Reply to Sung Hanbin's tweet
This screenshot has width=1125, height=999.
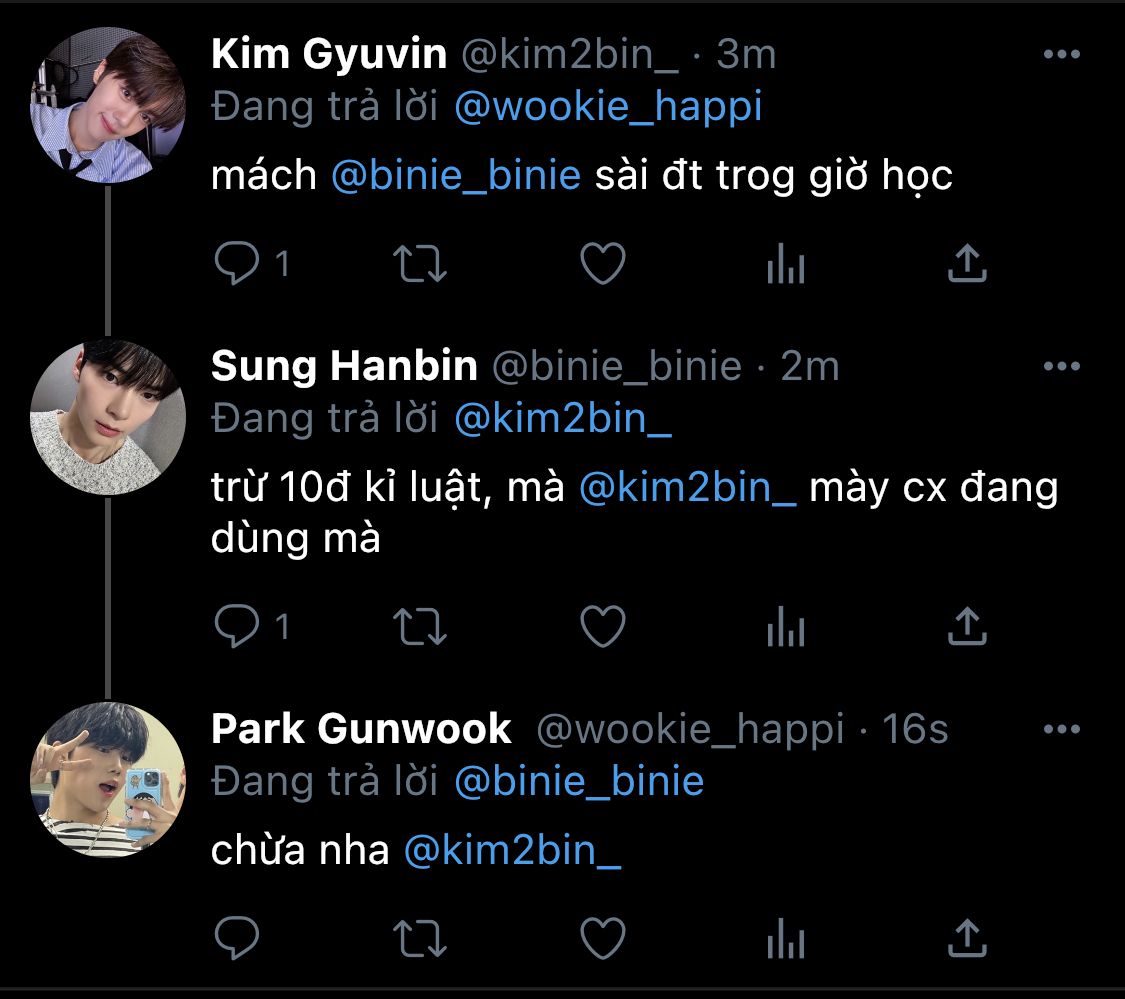(238, 627)
